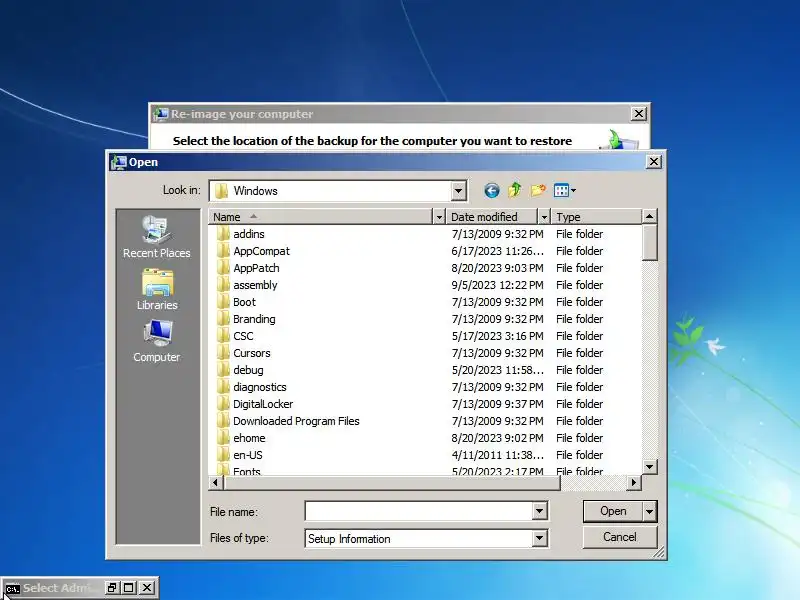Click the horizontal scrollbar left arrow
The width and height of the screenshot is (800, 600).
216,482
